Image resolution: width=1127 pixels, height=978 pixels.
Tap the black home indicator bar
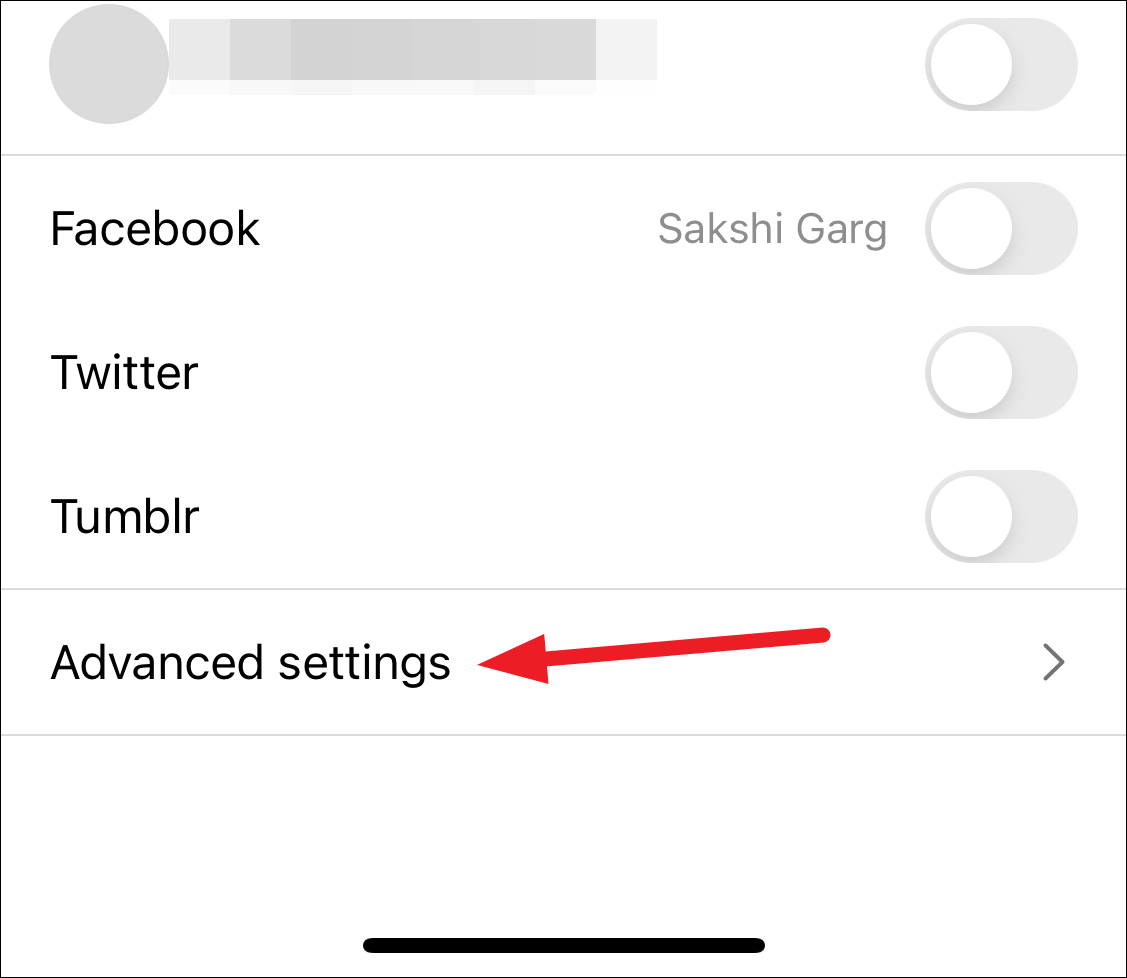tap(564, 945)
